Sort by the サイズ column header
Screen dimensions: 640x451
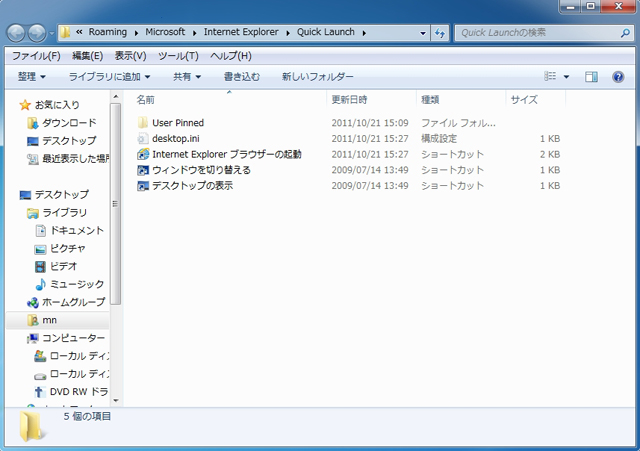point(524,100)
